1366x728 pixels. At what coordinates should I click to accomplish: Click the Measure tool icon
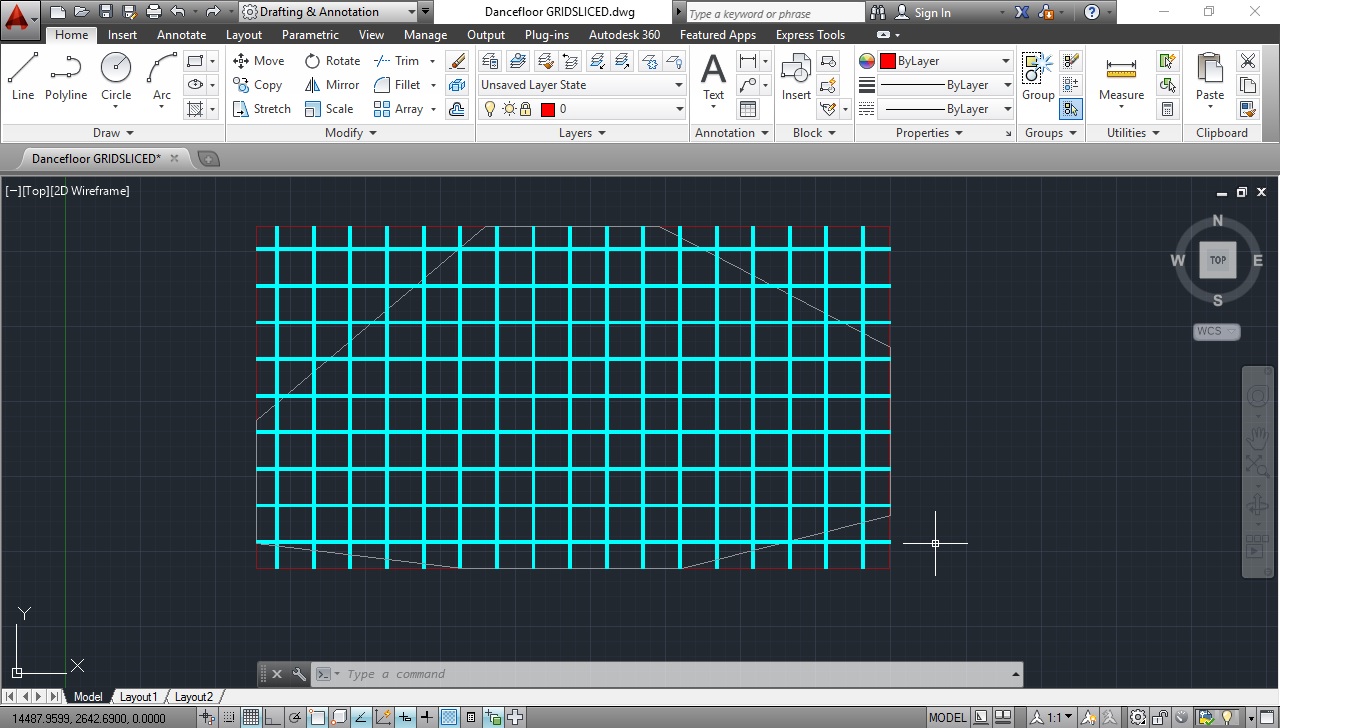(1121, 76)
